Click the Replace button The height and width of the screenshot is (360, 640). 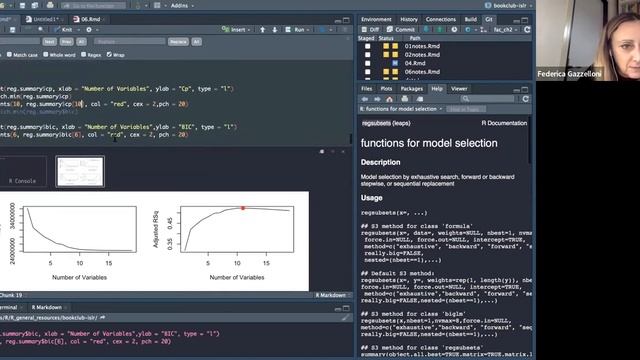(178, 42)
